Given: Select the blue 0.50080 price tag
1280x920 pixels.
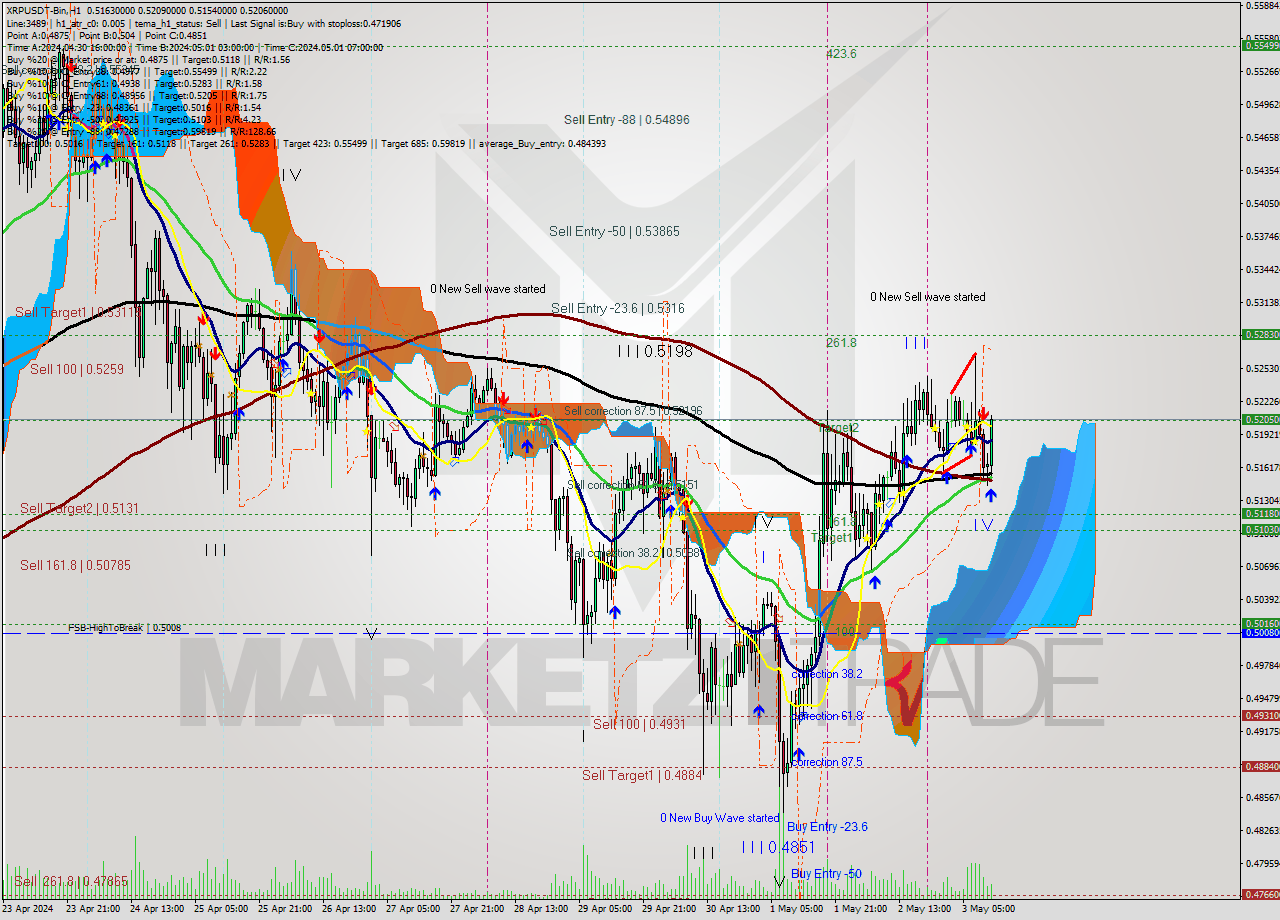Looking at the screenshot, I should point(1260,633).
